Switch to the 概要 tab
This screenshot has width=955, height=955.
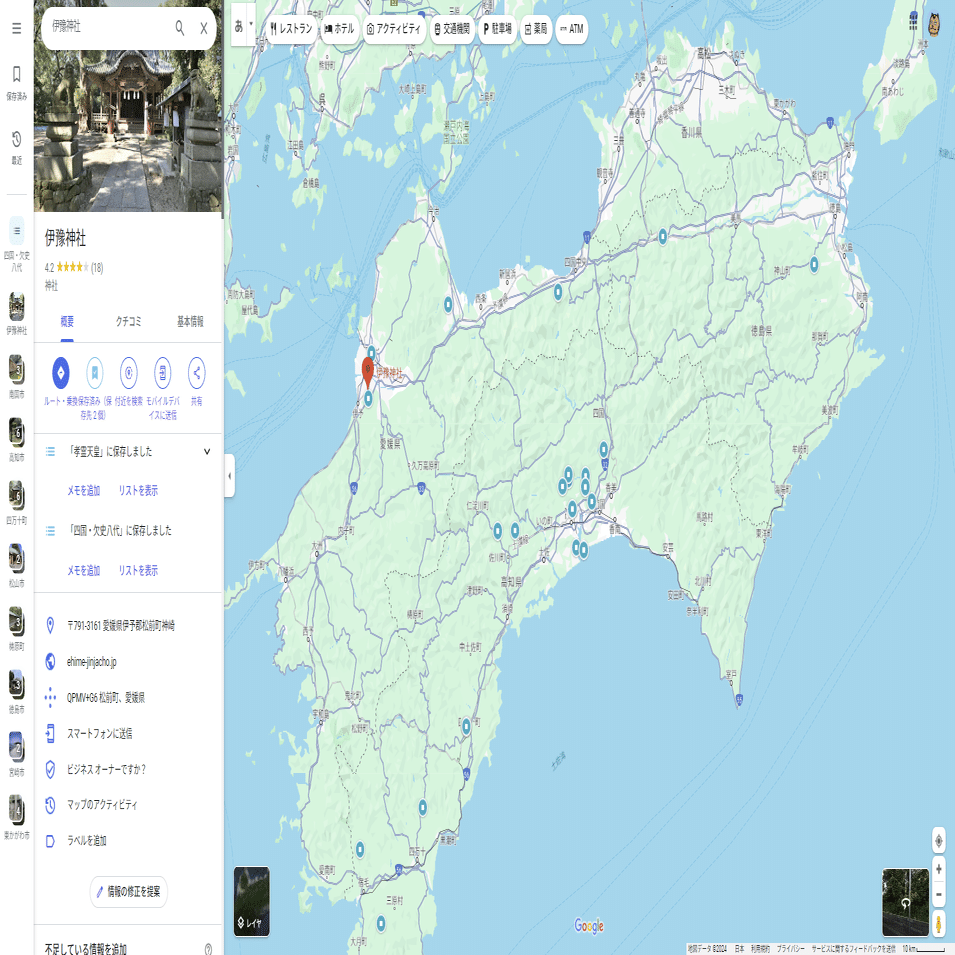point(67,322)
